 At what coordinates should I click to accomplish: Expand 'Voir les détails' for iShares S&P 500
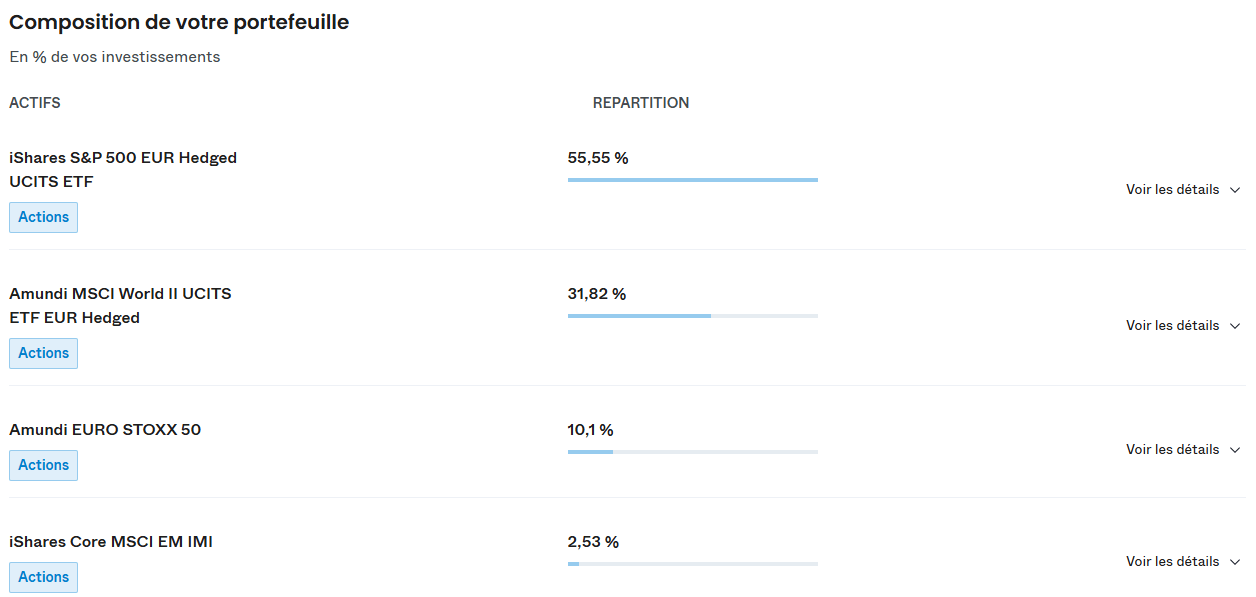coord(1172,190)
